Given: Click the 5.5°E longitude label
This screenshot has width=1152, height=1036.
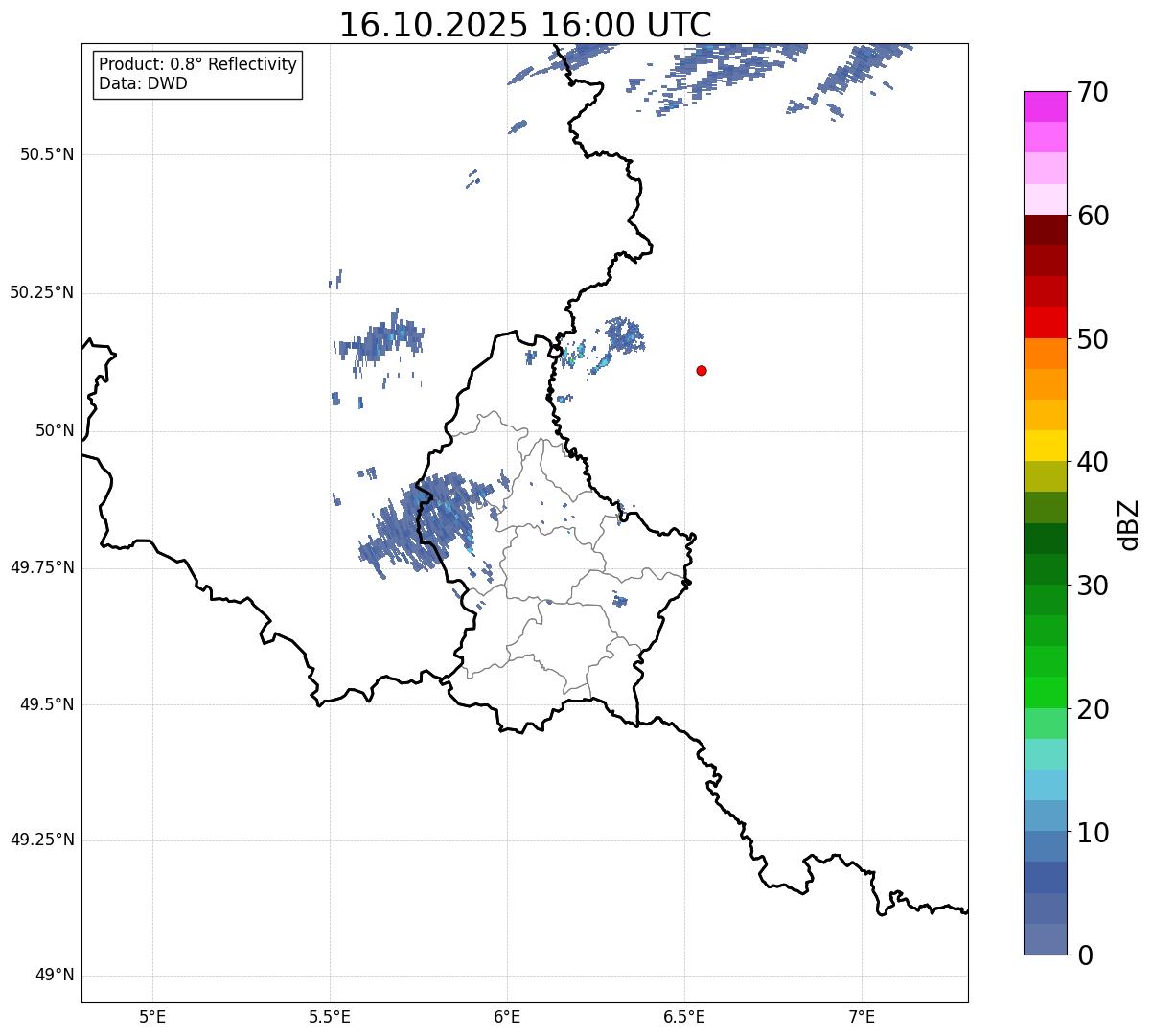Looking at the screenshot, I should tap(330, 1016).
